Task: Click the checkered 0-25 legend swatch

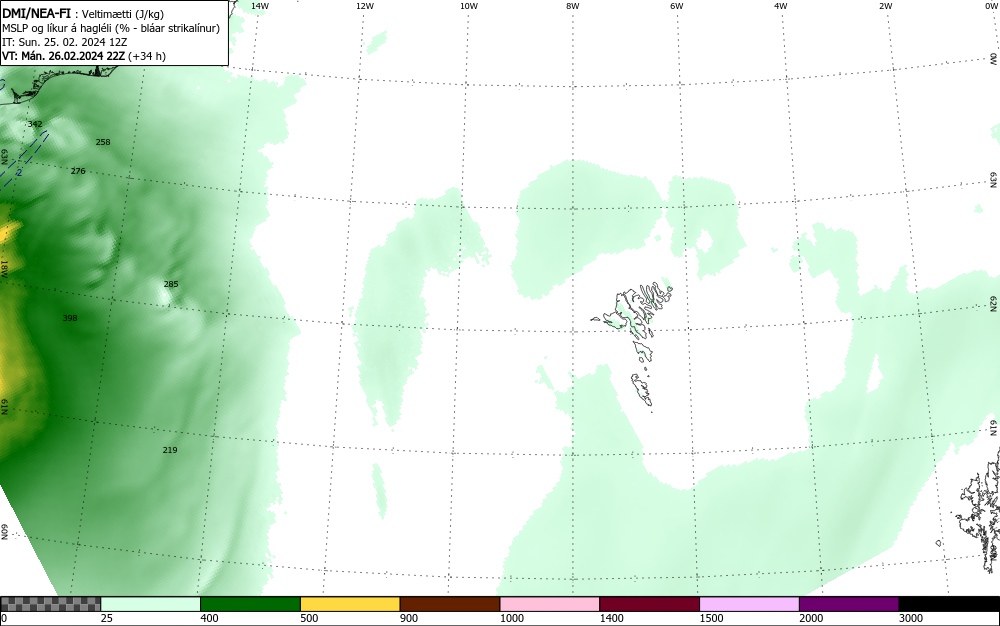Action: [x=50, y=604]
